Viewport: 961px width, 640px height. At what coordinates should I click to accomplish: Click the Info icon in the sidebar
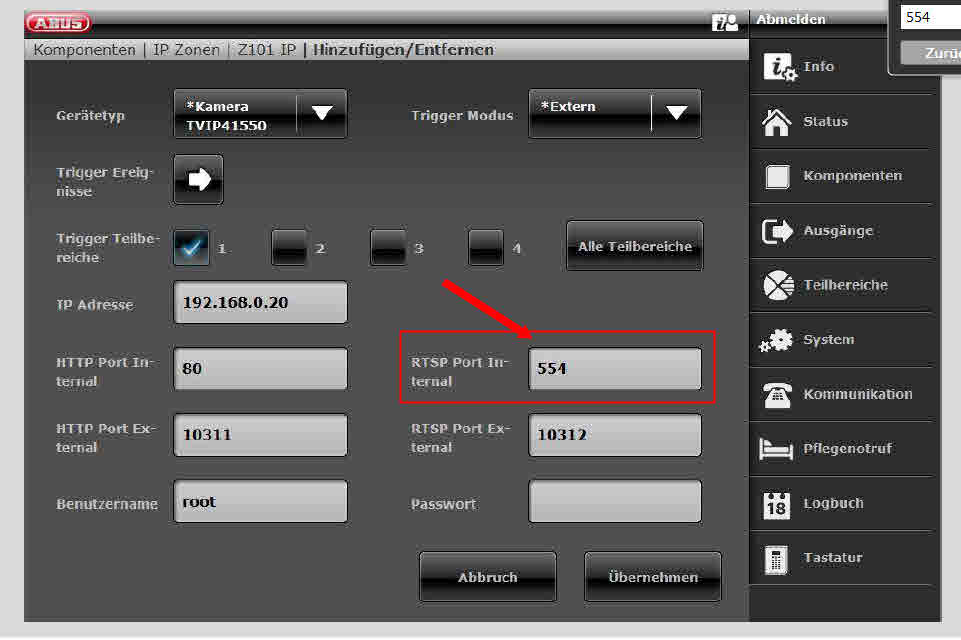click(x=779, y=67)
